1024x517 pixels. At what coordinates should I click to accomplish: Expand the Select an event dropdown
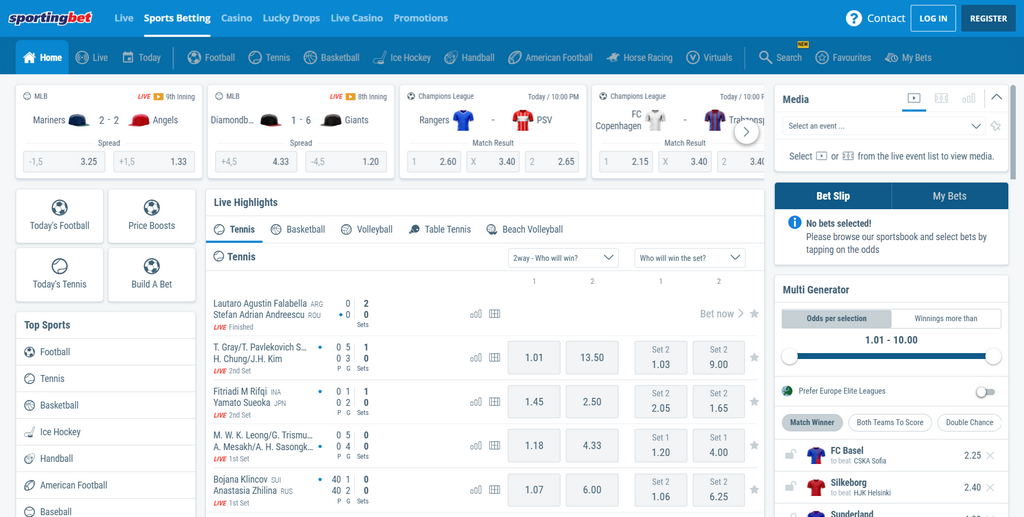(883, 126)
